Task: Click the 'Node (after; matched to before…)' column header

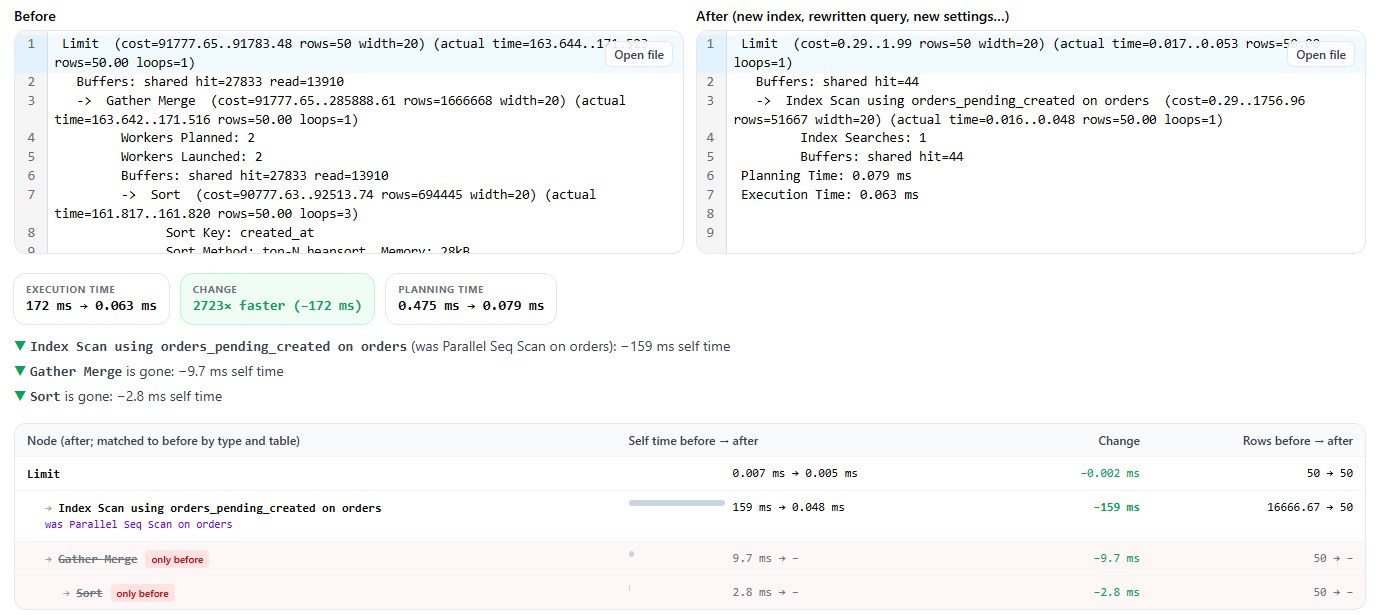Action: (163, 441)
